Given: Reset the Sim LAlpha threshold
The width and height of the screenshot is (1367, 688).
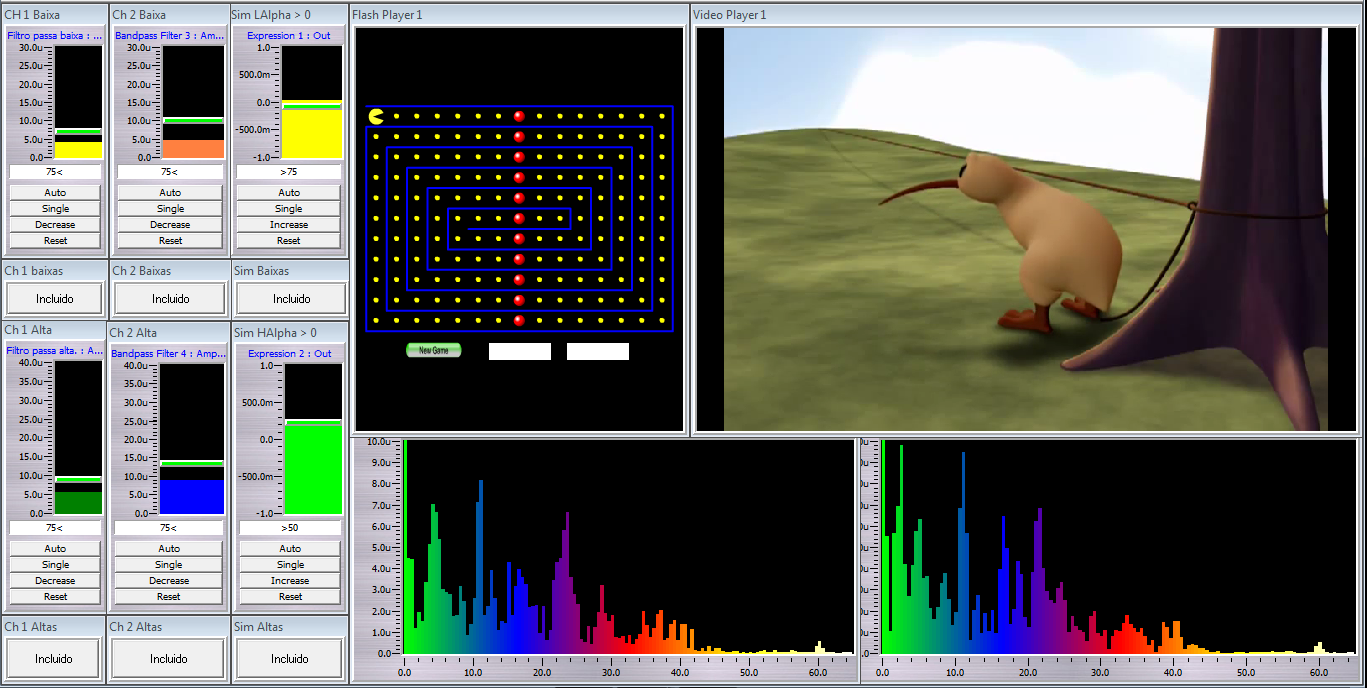Looking at the screenshot, I should 289,240.
